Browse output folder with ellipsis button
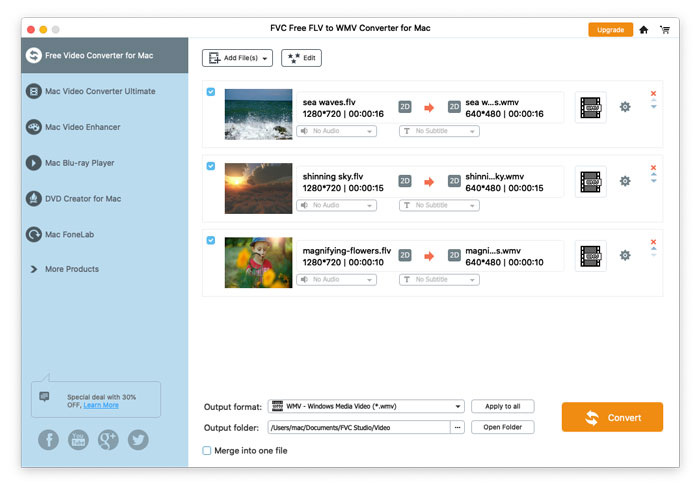Screen dimensions: 700x491 point(457,428)
